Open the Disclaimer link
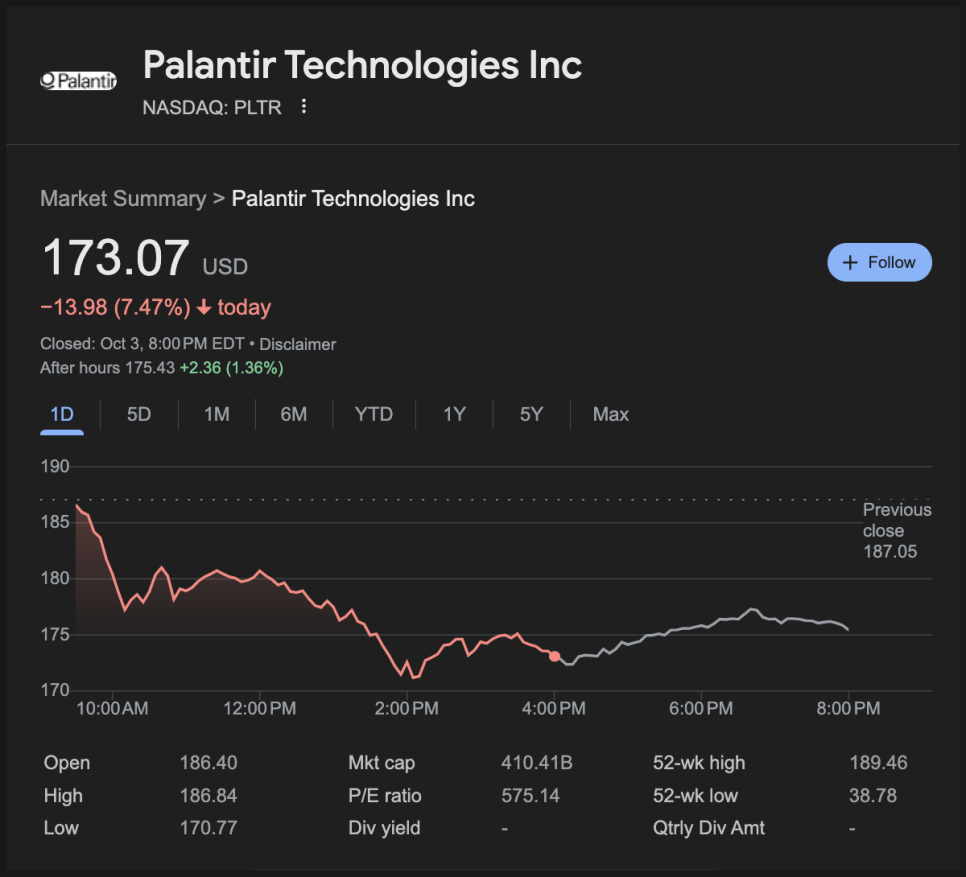The image size is (966, 877). tap(298, 344)
